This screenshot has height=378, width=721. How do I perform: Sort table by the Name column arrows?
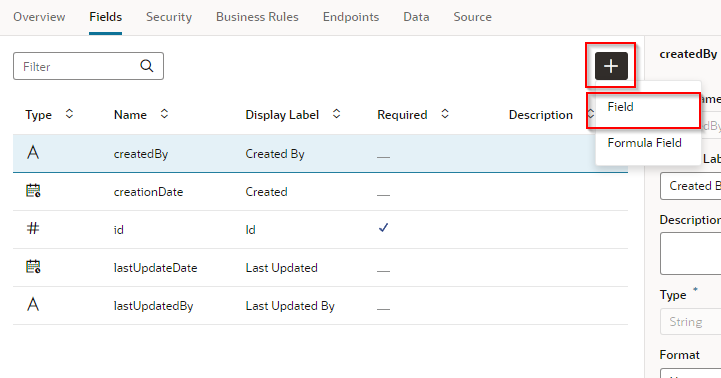coord(164,114)
